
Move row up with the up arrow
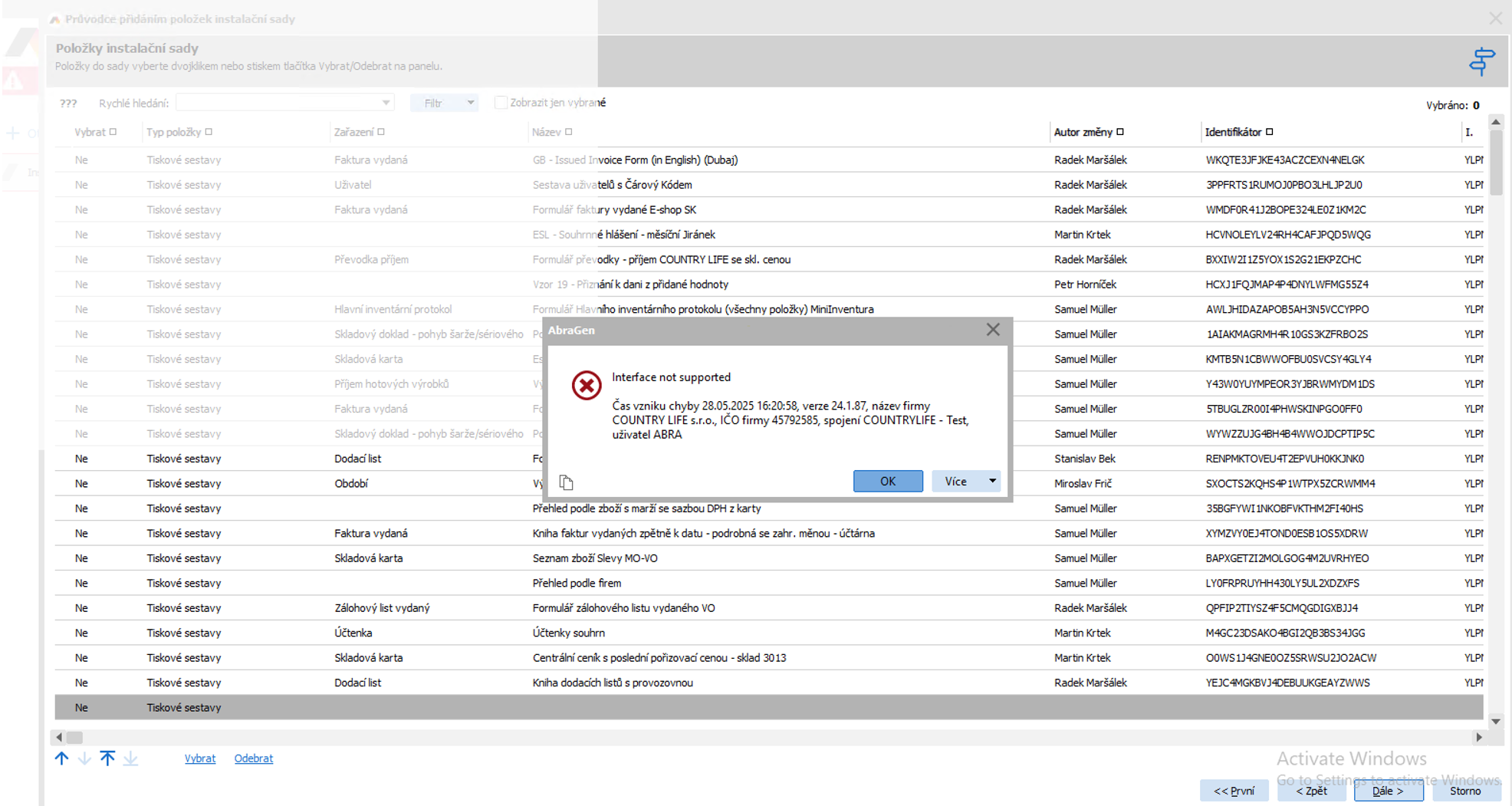(x=62, y=758)
